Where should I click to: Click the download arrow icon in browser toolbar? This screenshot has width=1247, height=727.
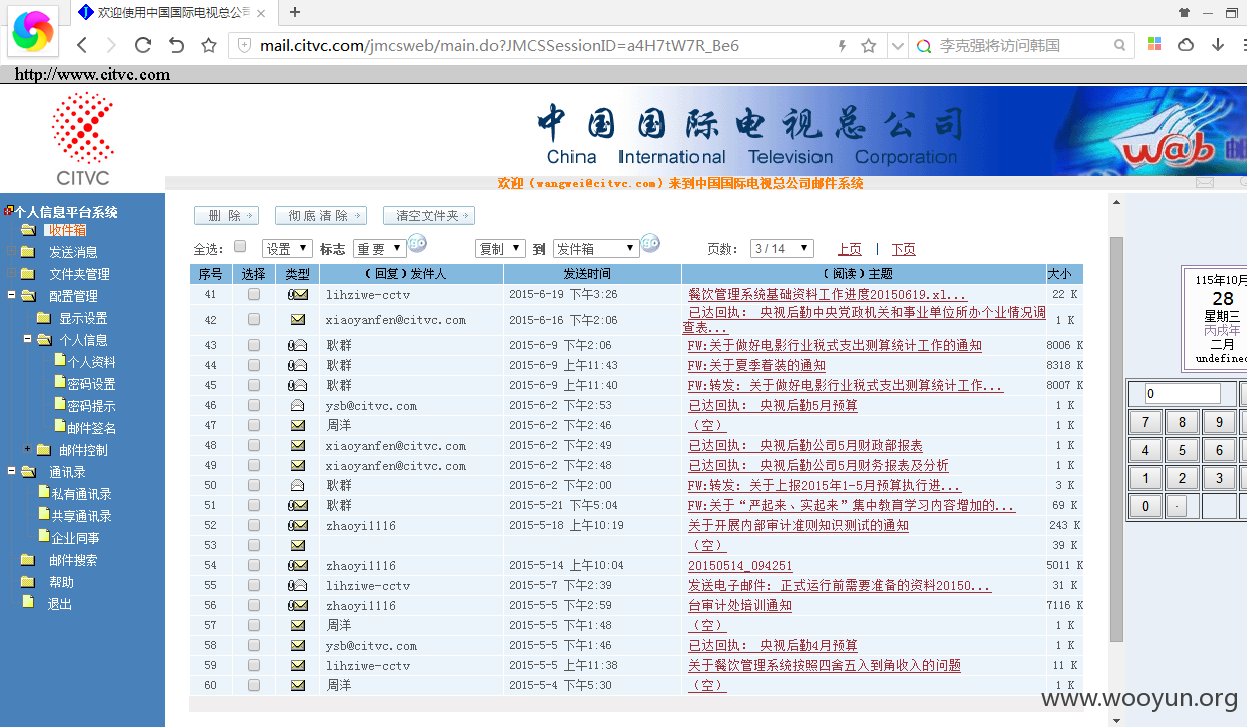pos(1218,45)
